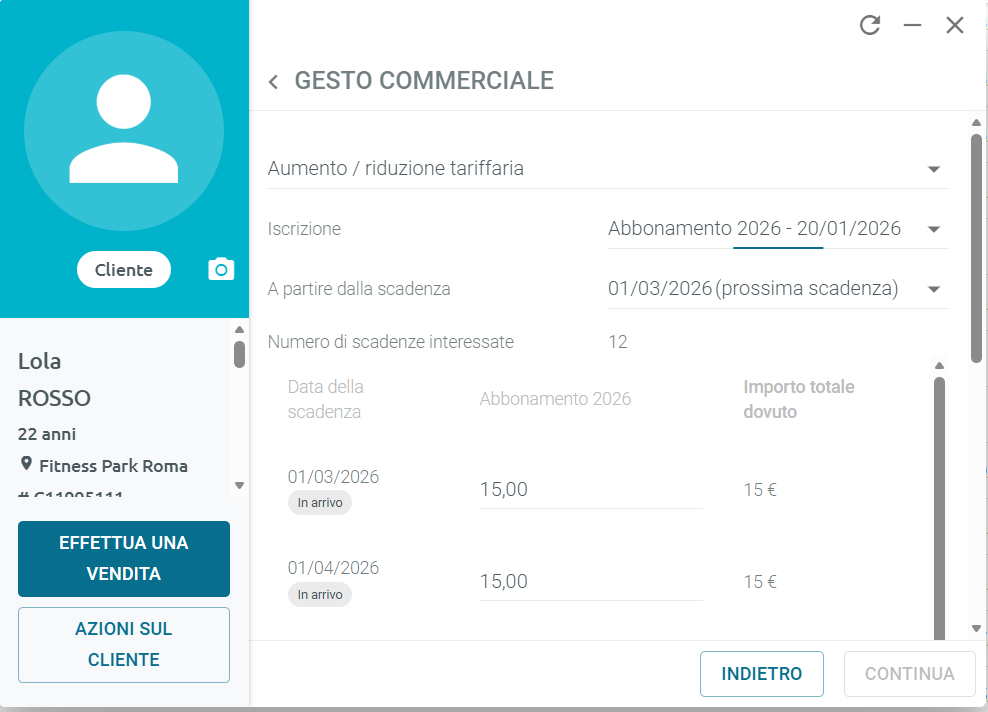Click the Numero di scadenze interessate label
The image size is (988, 712).
coord(391,342)
